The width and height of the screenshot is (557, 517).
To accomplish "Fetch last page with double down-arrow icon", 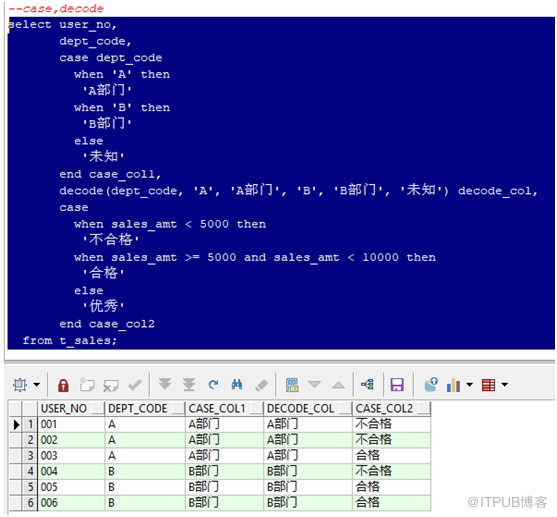I will (189, 384).
